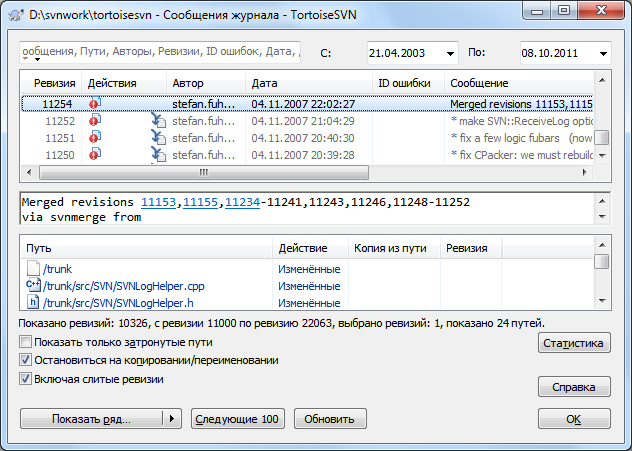Click the modified action icon for revision 11254
This screenshot has width=632, height=451.
tap(95, 104)
